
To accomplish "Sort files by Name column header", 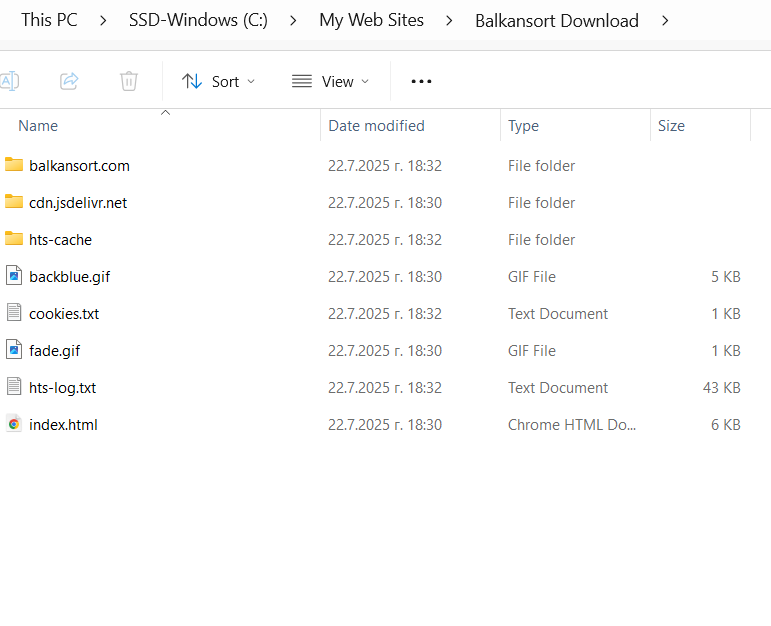I will tap(38, 126).
